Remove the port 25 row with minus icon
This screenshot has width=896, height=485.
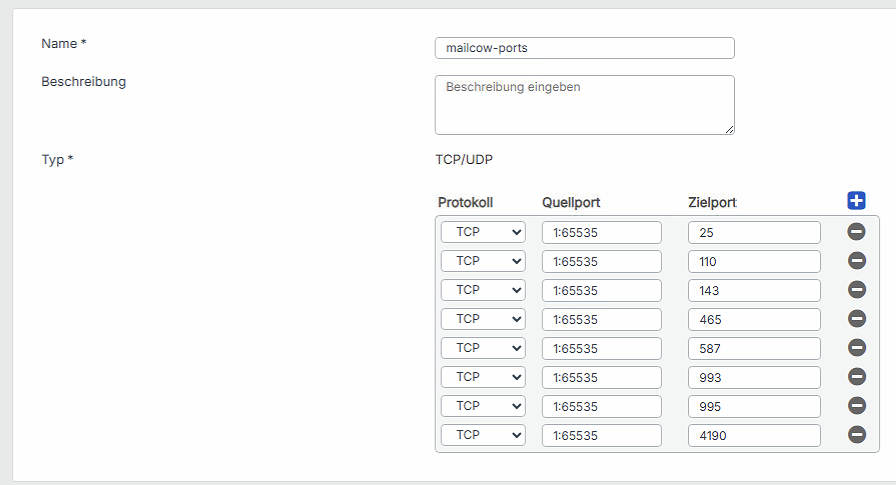[x=857, y=232]
